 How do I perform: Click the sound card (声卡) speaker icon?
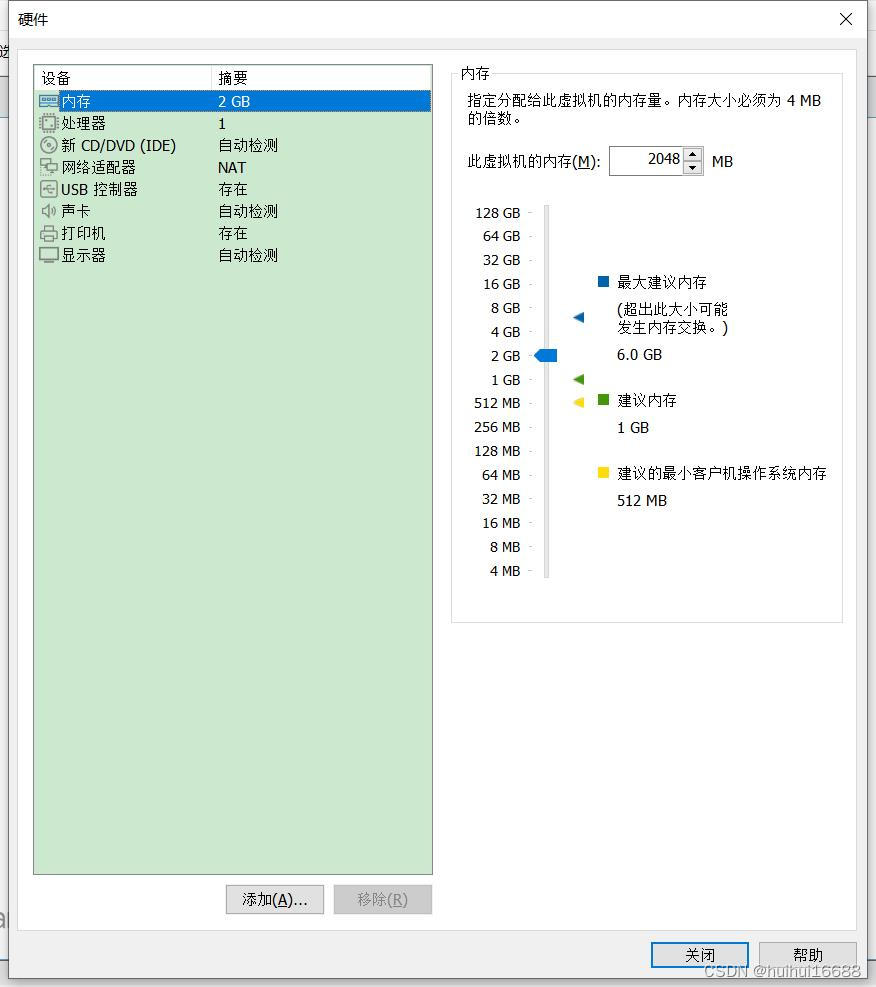[48, 211]
